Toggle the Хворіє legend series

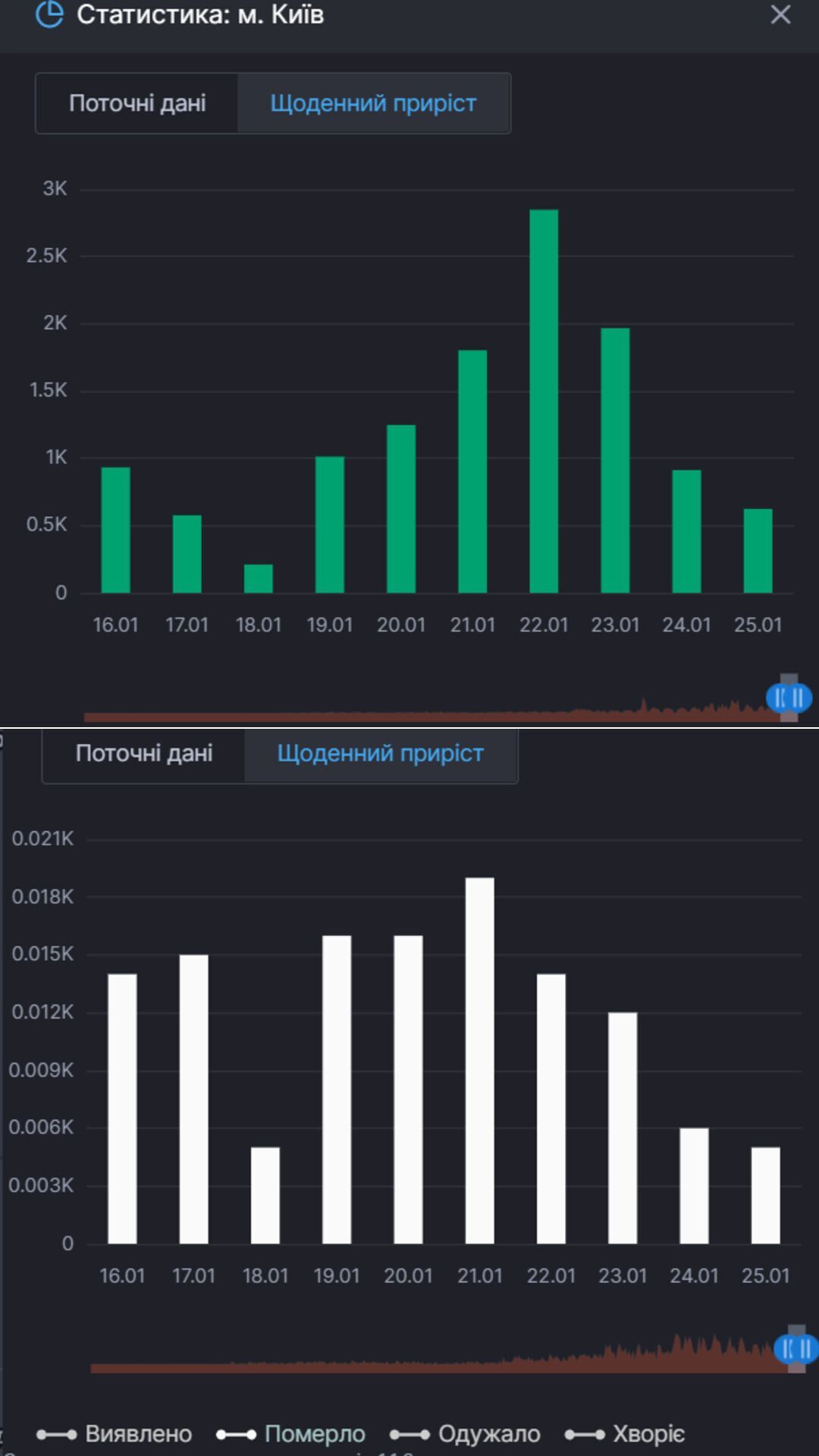[x=648, y=1433]
